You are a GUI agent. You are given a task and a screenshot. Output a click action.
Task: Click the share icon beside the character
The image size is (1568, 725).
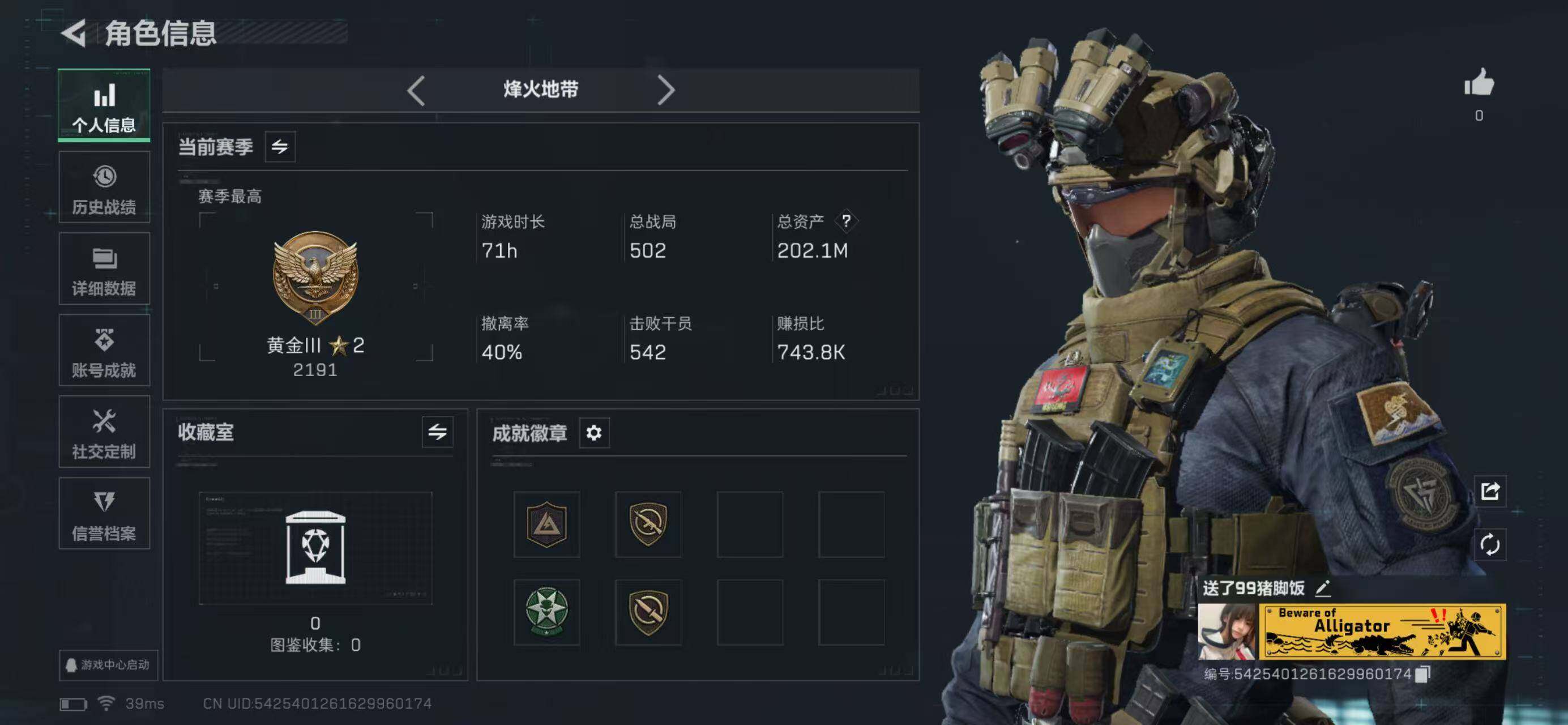point(1489,491)
